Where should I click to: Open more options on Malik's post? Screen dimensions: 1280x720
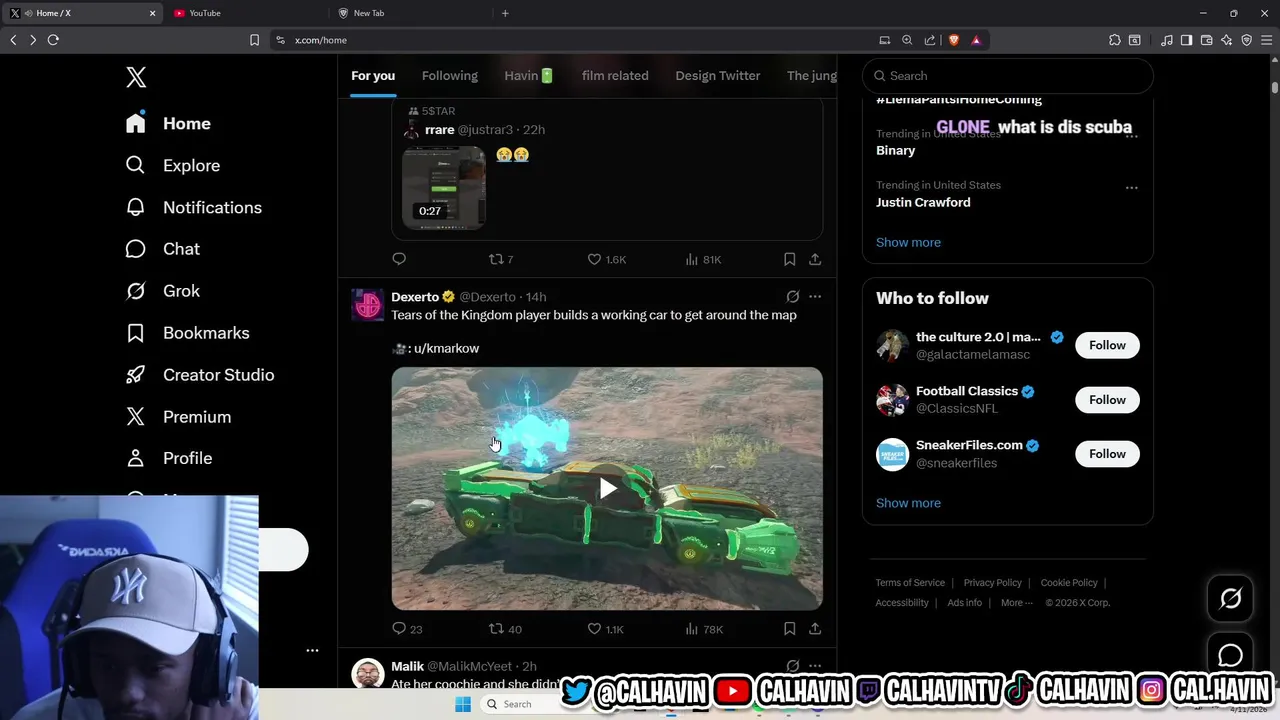(815, 666)
